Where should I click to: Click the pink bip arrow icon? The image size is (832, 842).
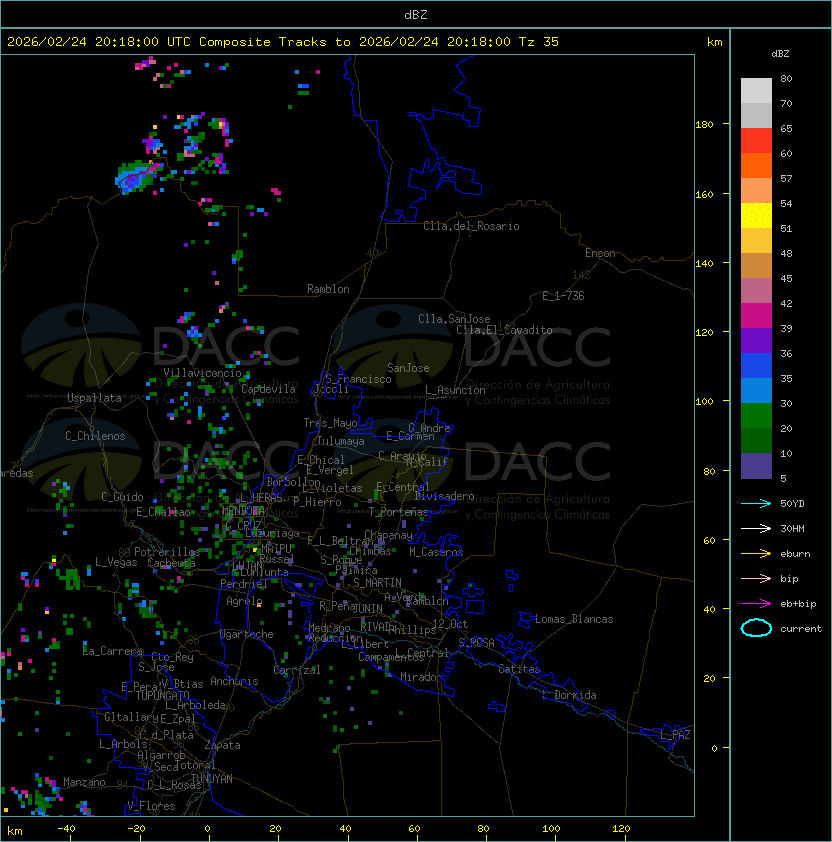pyautogui.click(x=756, y=578)
